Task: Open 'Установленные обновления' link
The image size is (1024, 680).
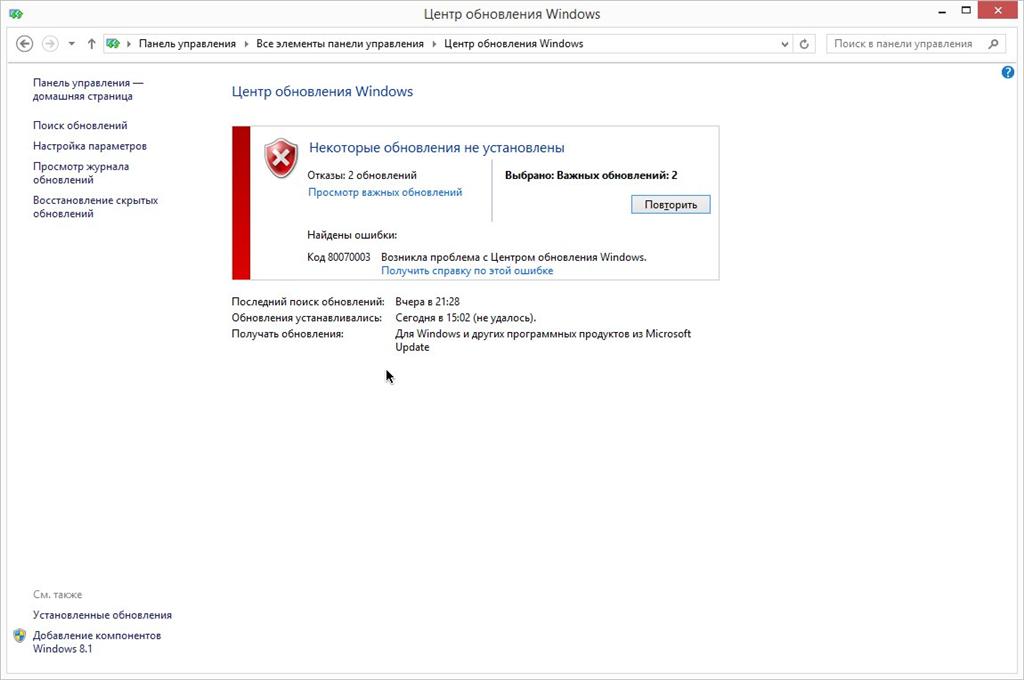Action: tap(103, 615)
